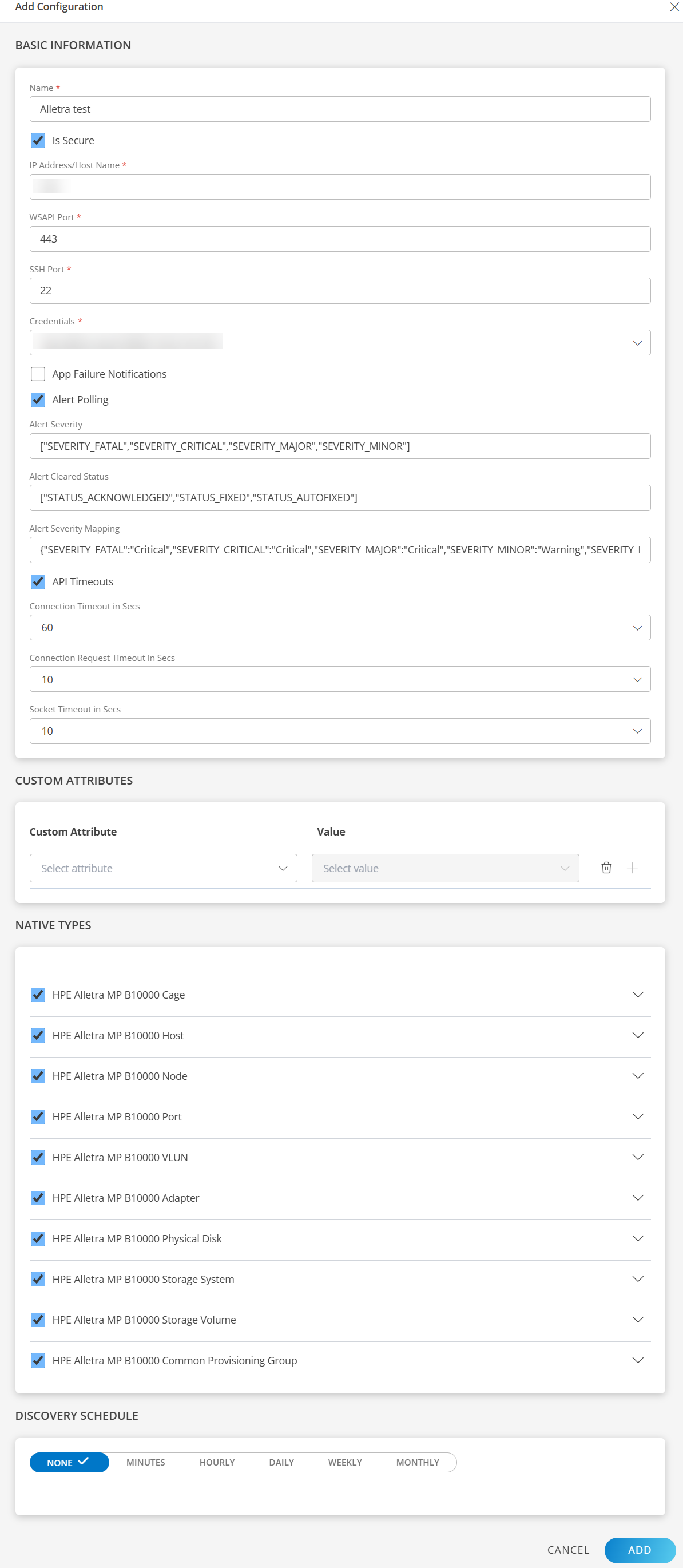Edit the Name field
This screenshot has height=1568, width=683.
pyautogui.click(x=340, y=109)
